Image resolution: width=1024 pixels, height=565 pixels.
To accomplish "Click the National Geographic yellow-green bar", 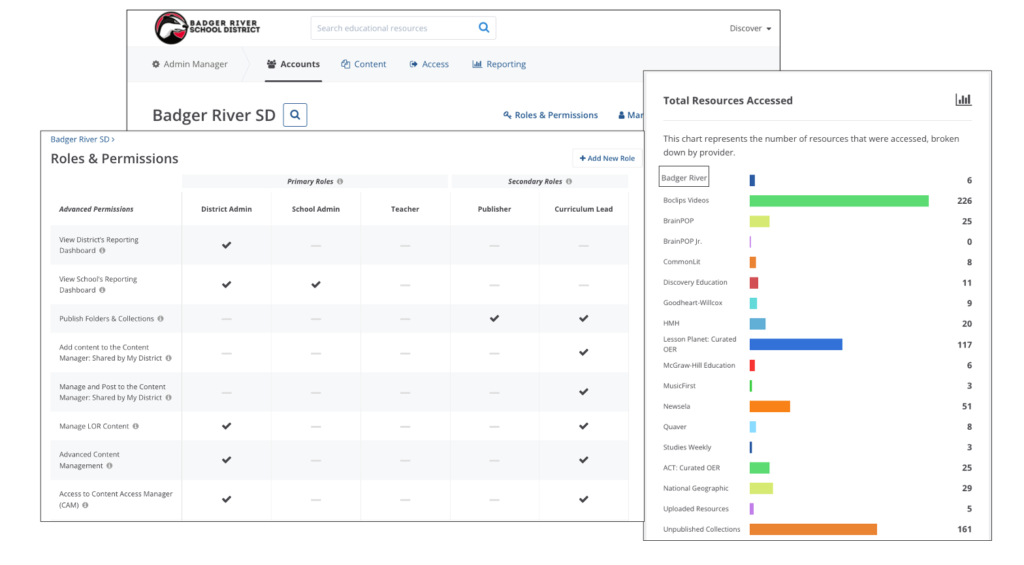I will [761, 488].
